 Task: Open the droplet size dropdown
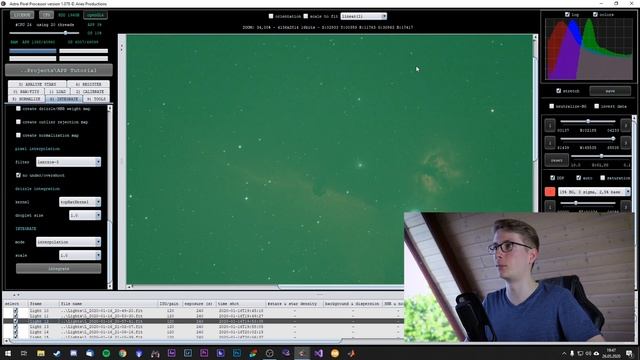point(85,215)
